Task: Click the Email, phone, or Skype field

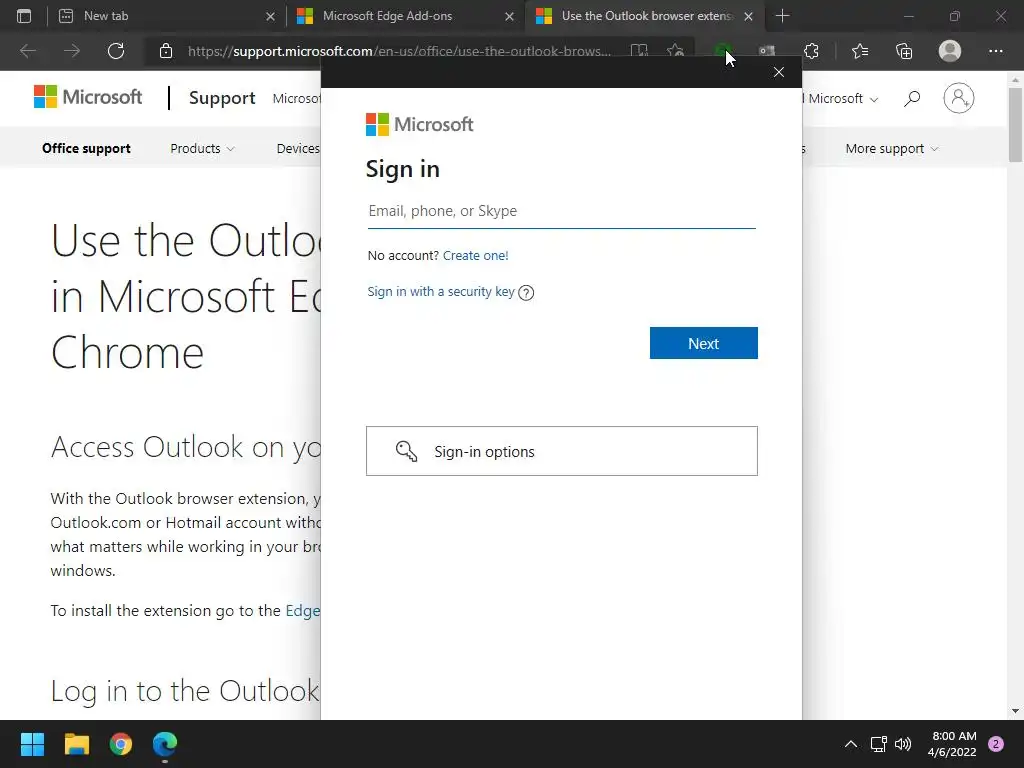Action: (x=562, y=211)
